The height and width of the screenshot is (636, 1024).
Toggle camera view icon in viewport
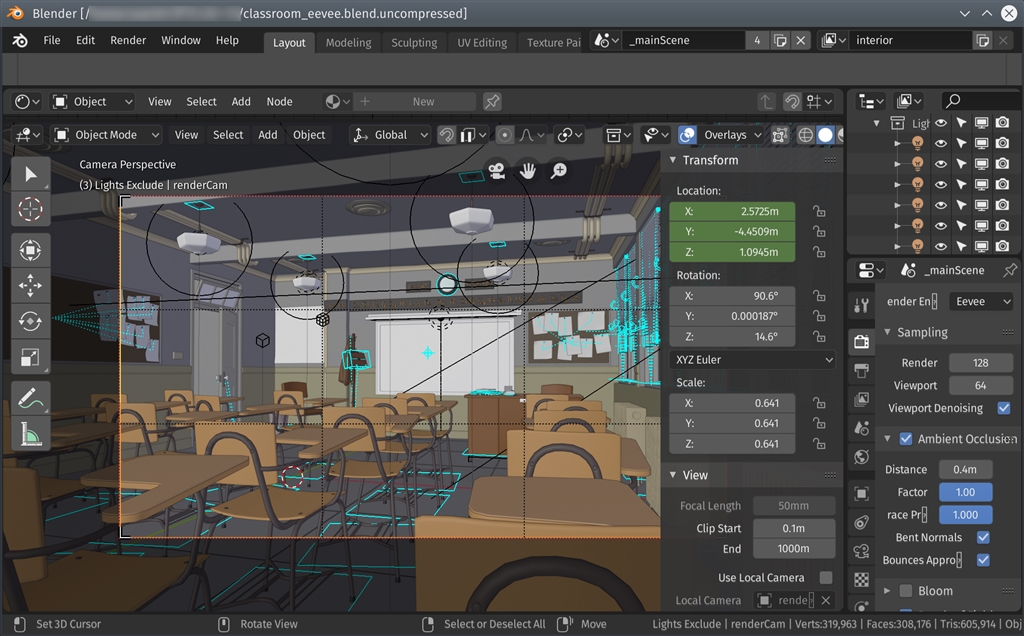[496, 172]
